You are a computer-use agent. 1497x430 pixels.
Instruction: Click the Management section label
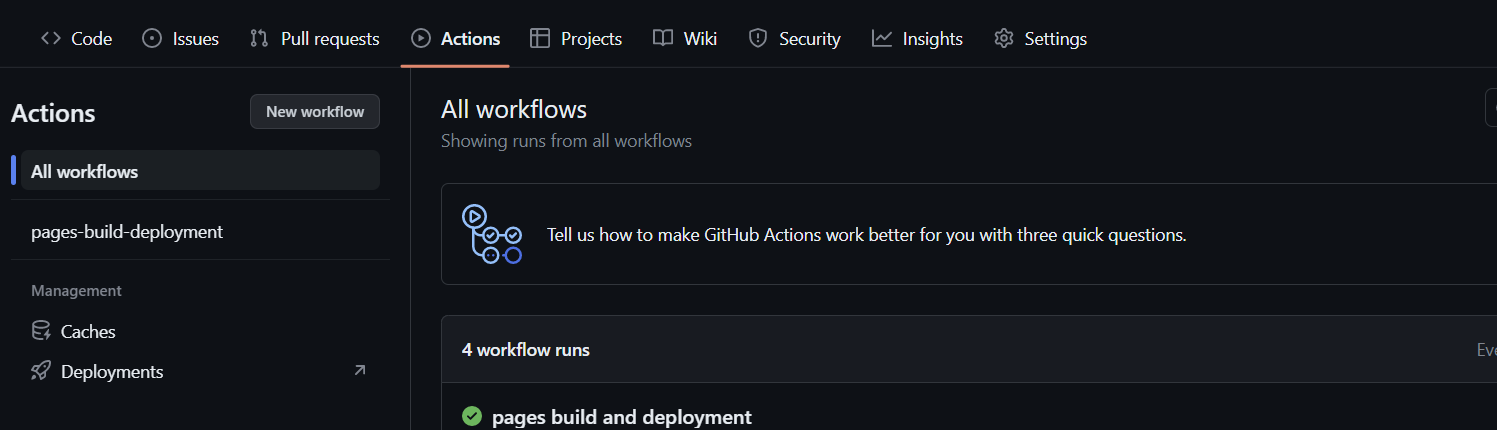76,291
